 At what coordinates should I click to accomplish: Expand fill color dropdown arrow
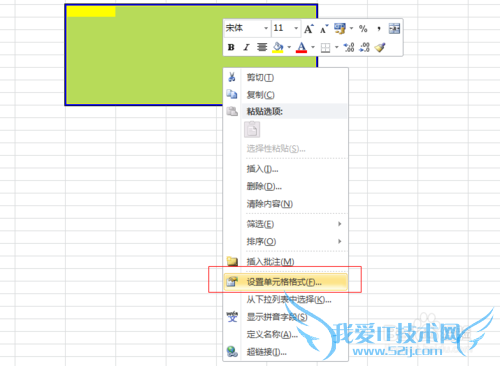pos(289,47)
